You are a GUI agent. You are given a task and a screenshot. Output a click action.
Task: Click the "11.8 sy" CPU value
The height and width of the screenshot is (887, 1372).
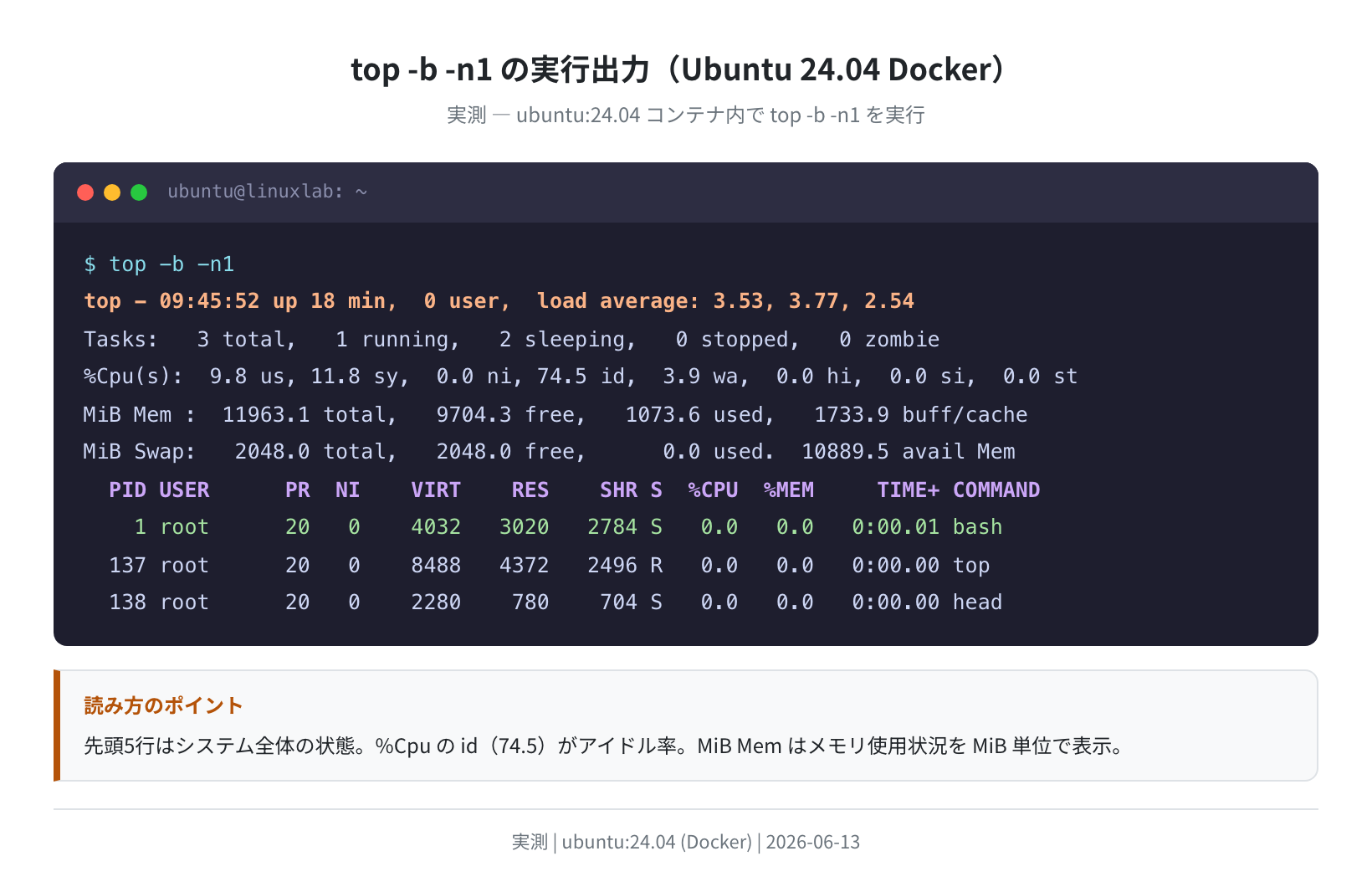(x=355, y=377)
